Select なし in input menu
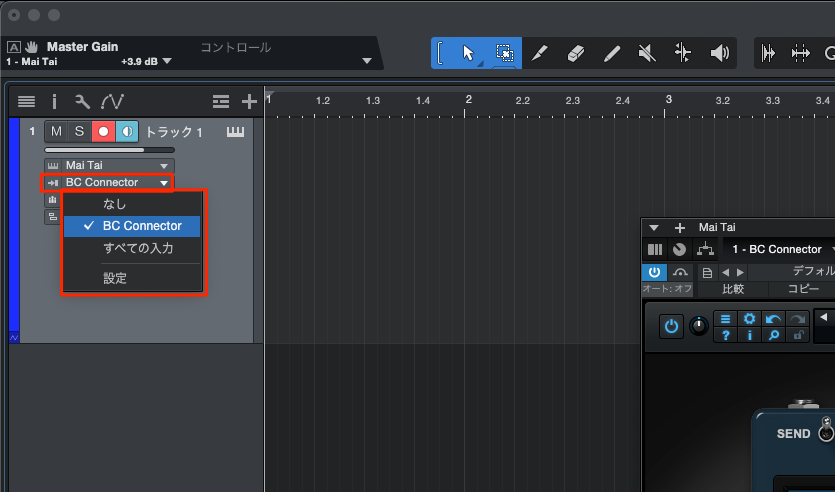835x492 pixels. (x=132, y=204)
